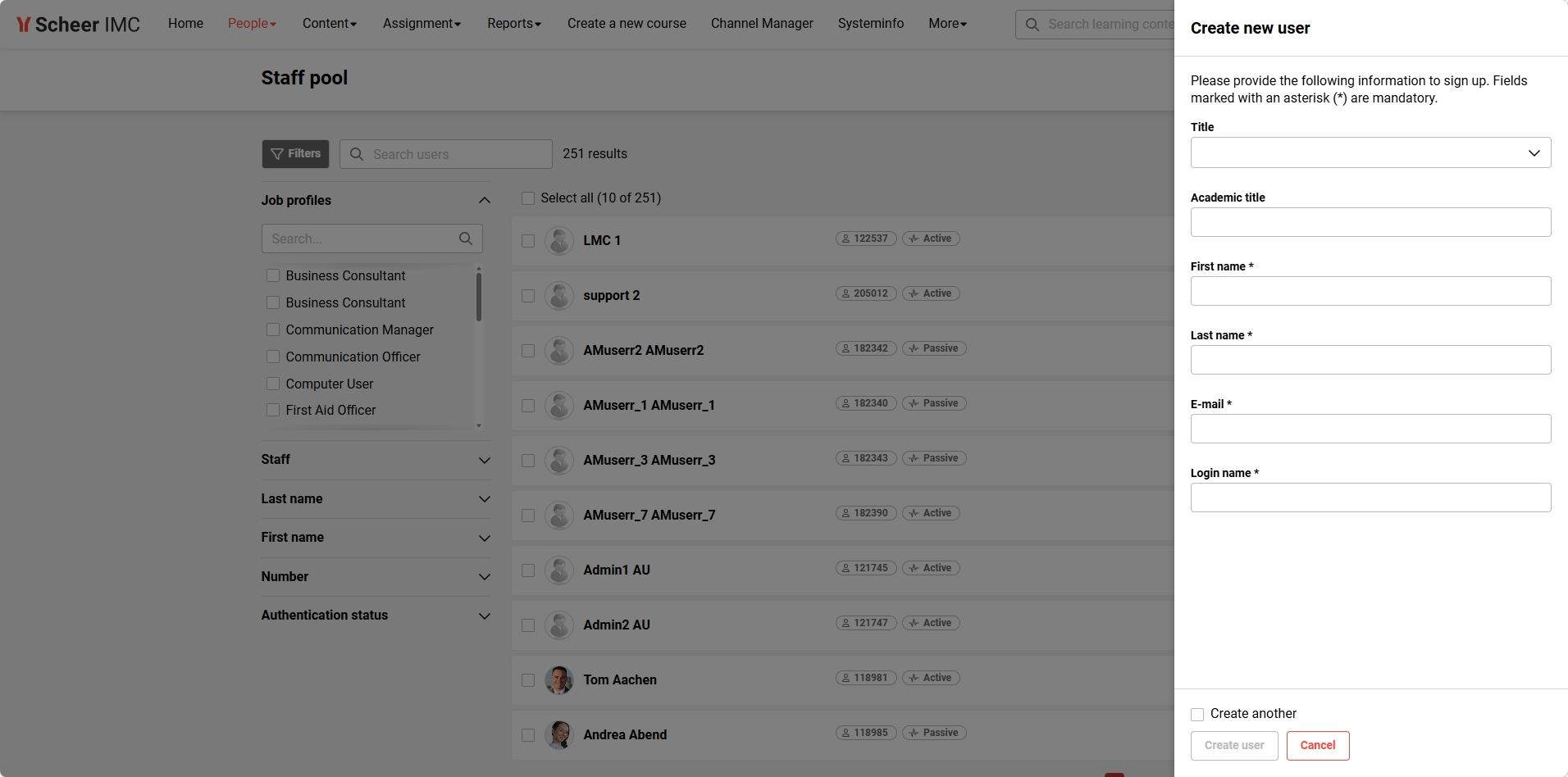1568x777 pixels.
Task: Click LMC 1 avatar icon
Action: tap(559, 241)
